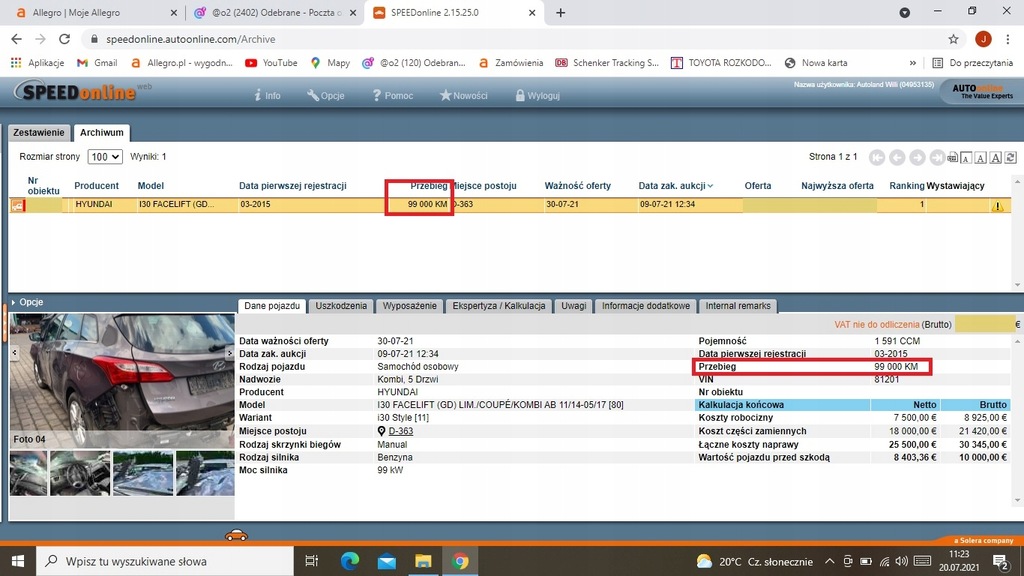1024x576 pixels.
Task: Bookmark this page with the star icon
Action: 953,39
